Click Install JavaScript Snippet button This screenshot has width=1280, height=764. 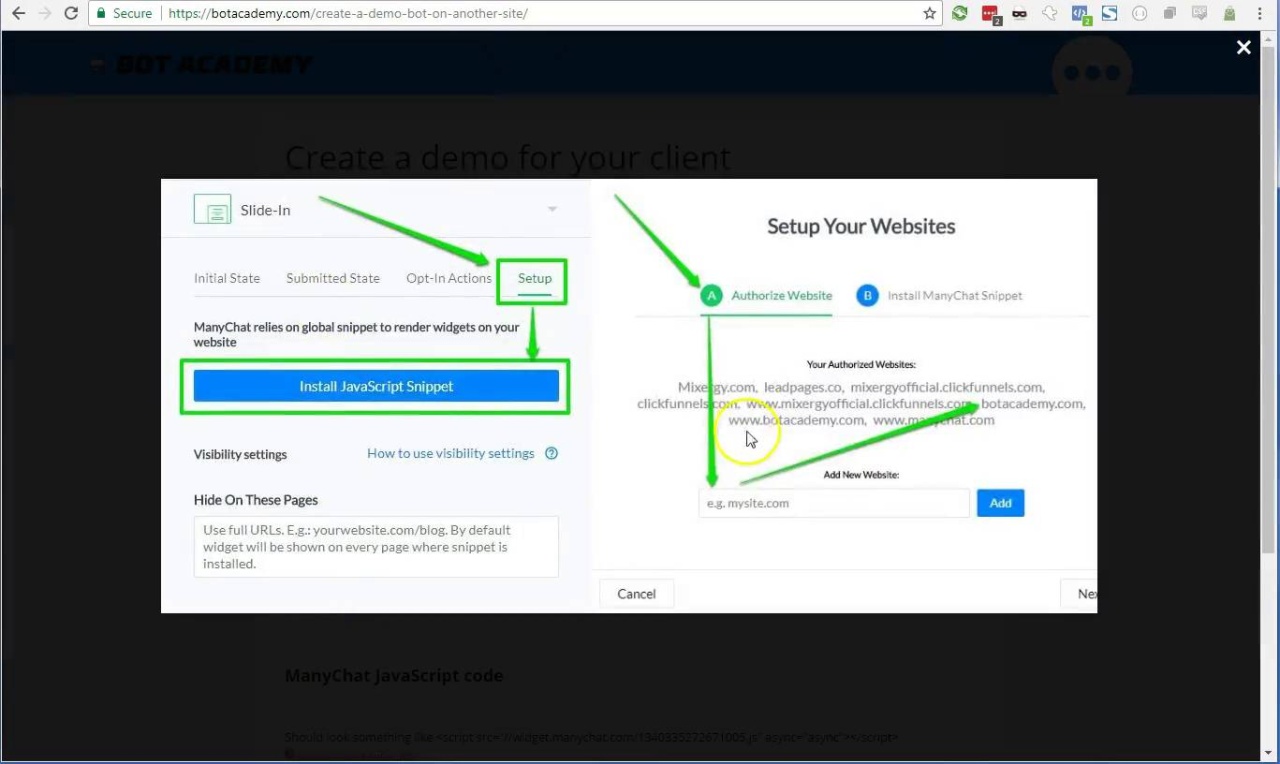(x=376, y=386)
